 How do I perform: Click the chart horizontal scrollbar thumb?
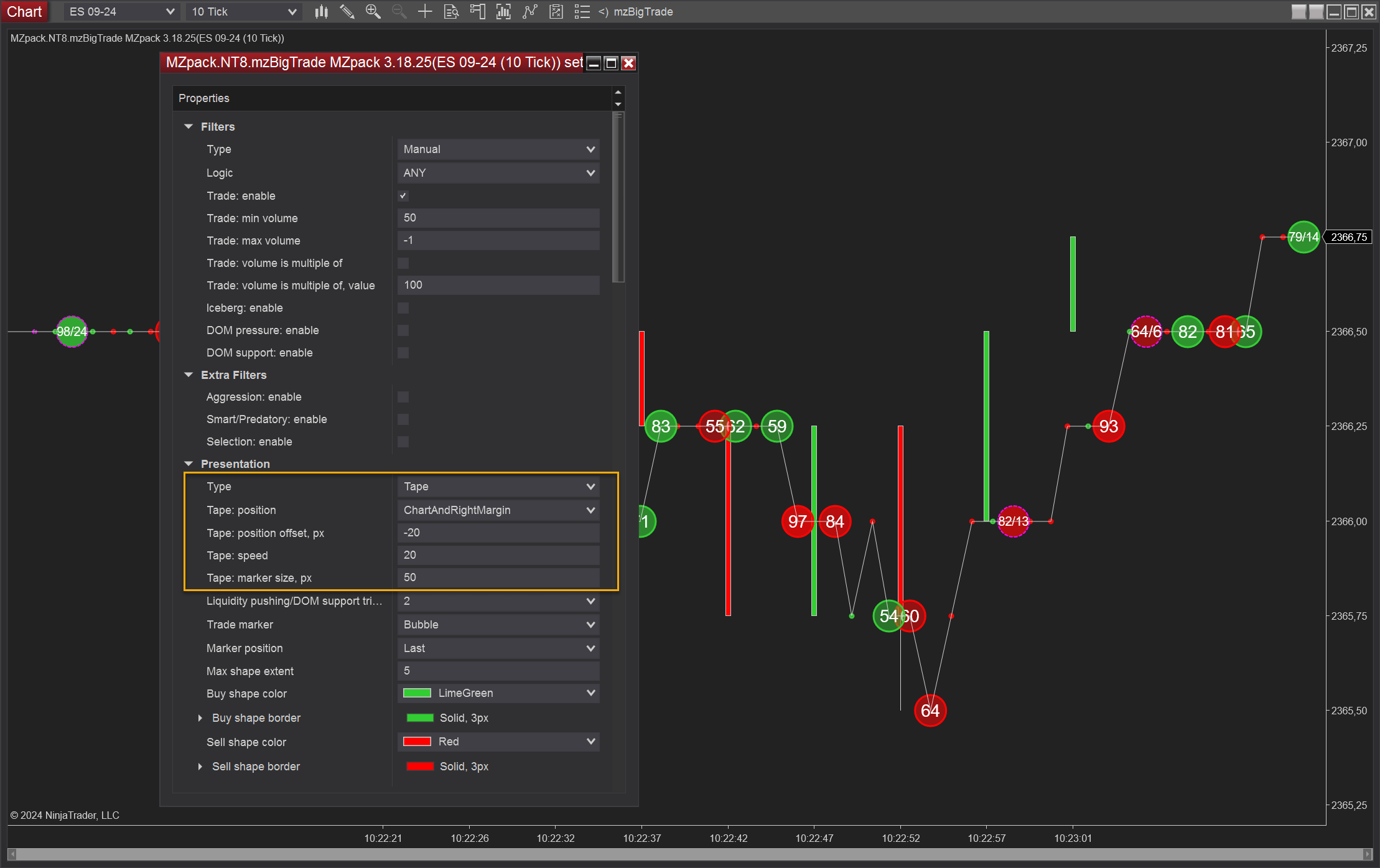point(689,854)
